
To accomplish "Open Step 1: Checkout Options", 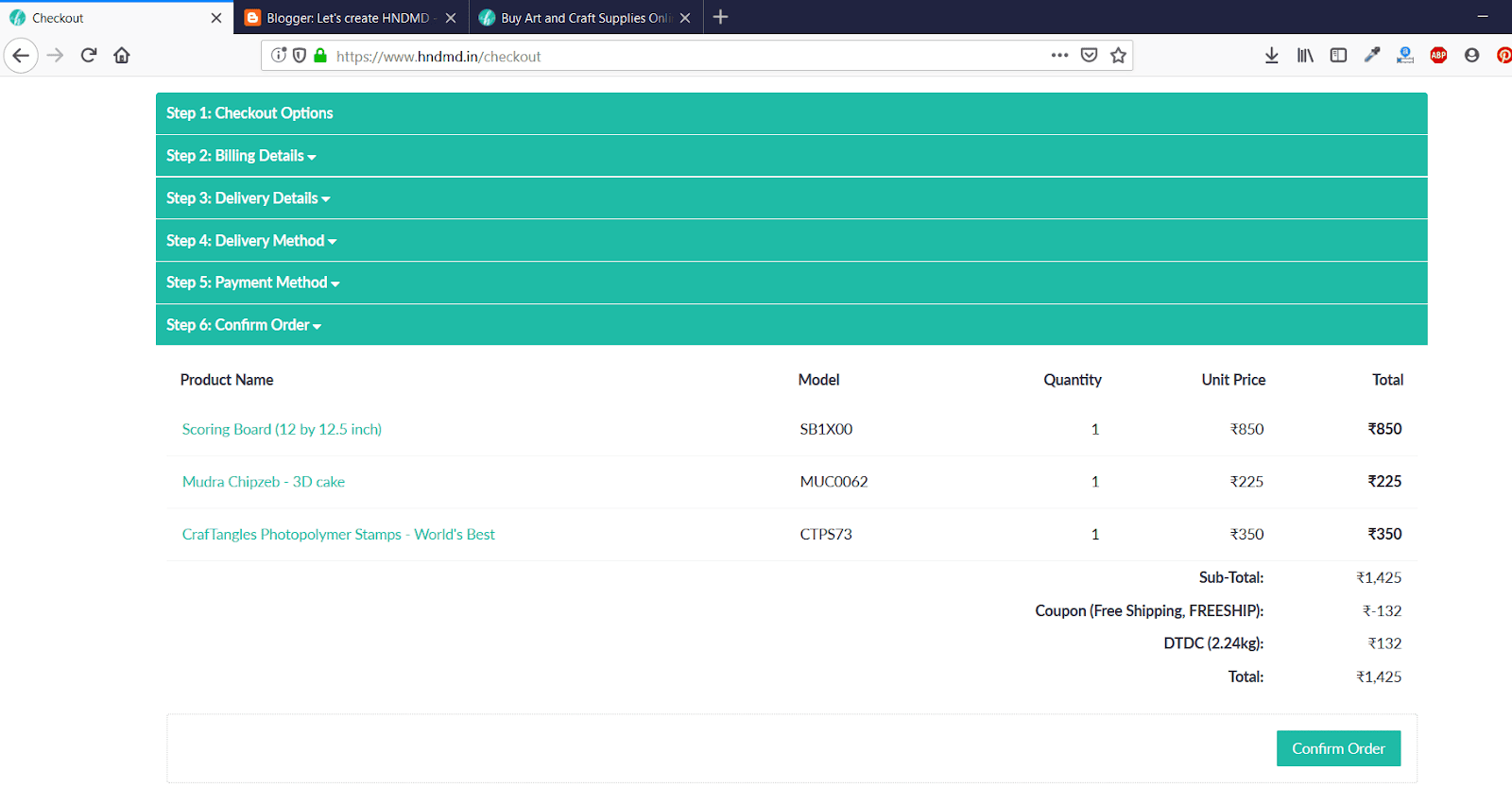I will pos(791,113).
